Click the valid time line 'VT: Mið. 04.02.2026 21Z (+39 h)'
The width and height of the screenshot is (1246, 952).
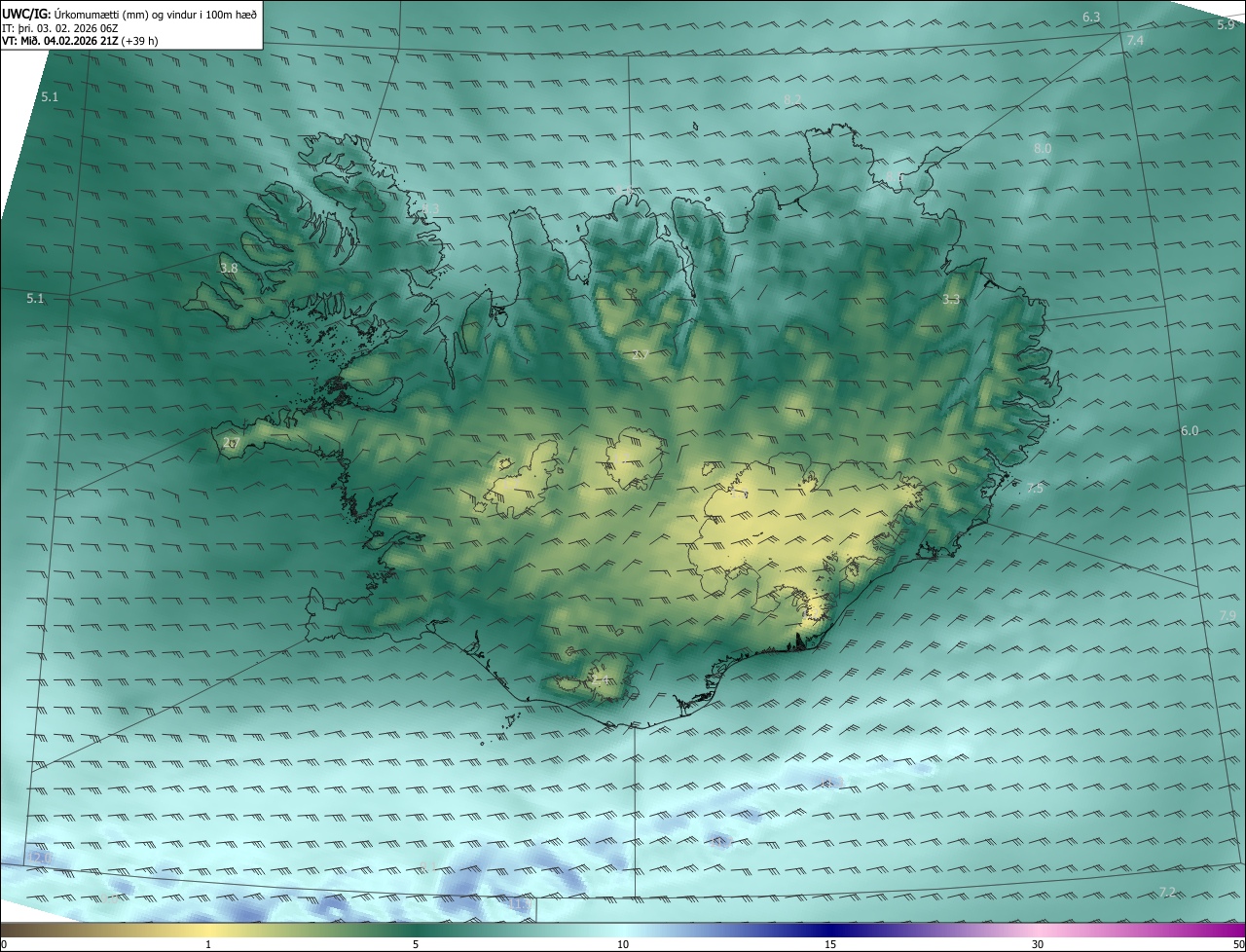[x=81, y=41]
